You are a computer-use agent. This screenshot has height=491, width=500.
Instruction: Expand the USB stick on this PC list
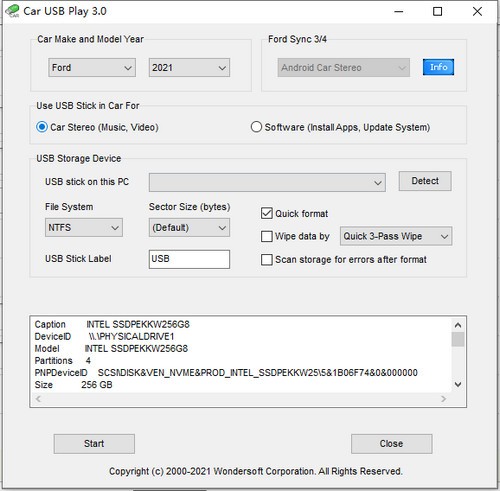[x=267, y=182]
